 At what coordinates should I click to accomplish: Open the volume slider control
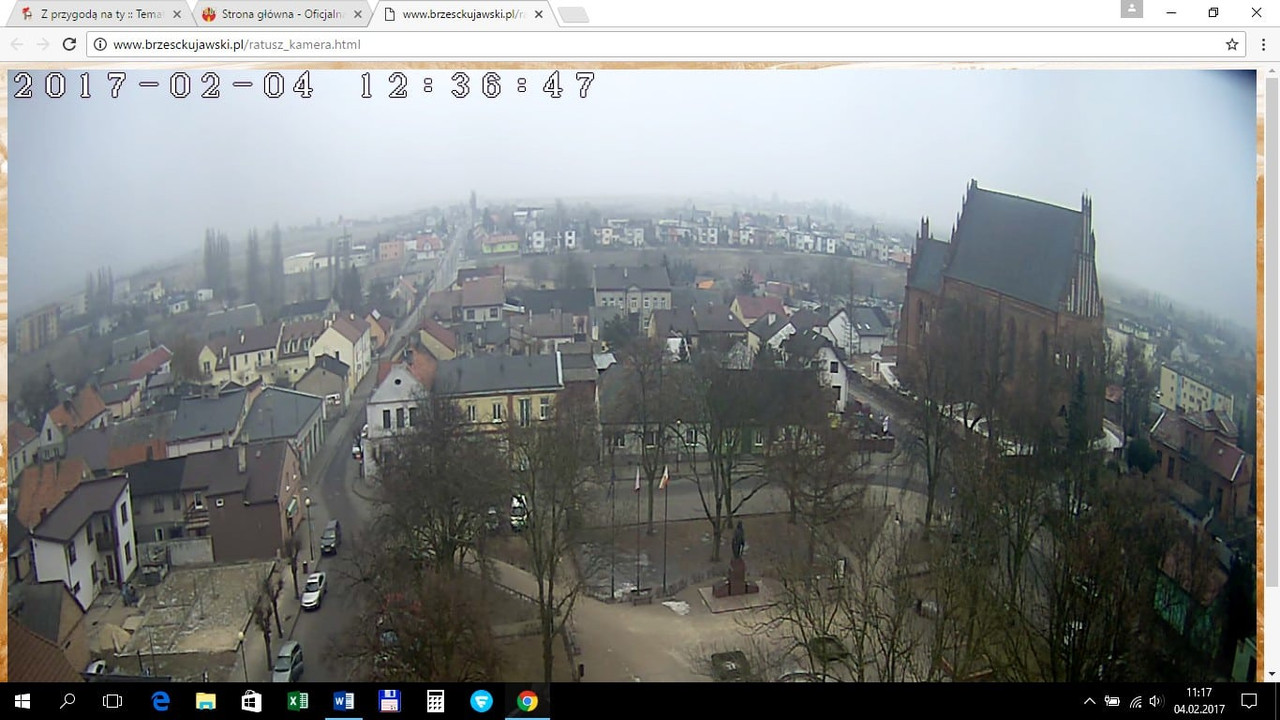(1155, 701)
